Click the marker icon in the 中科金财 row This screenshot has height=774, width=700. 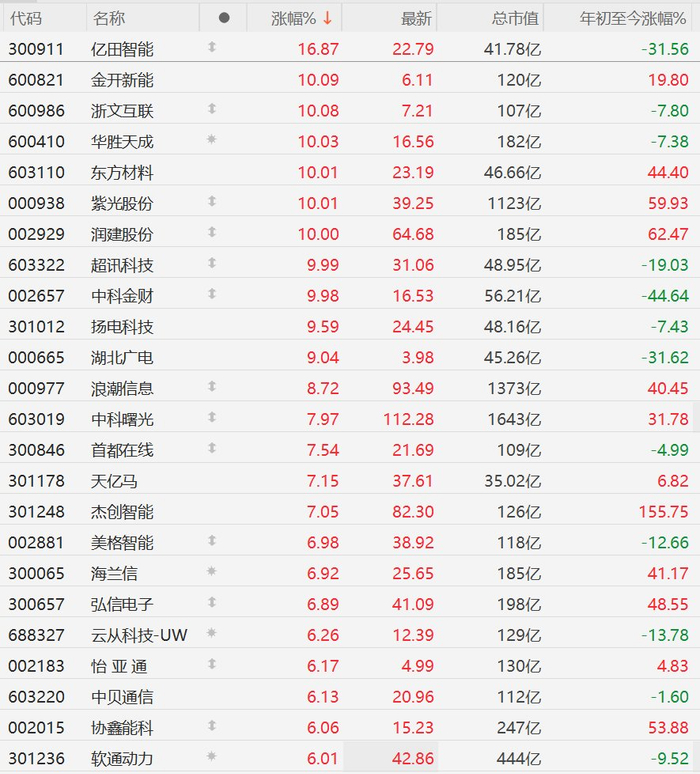coord(212,294)
